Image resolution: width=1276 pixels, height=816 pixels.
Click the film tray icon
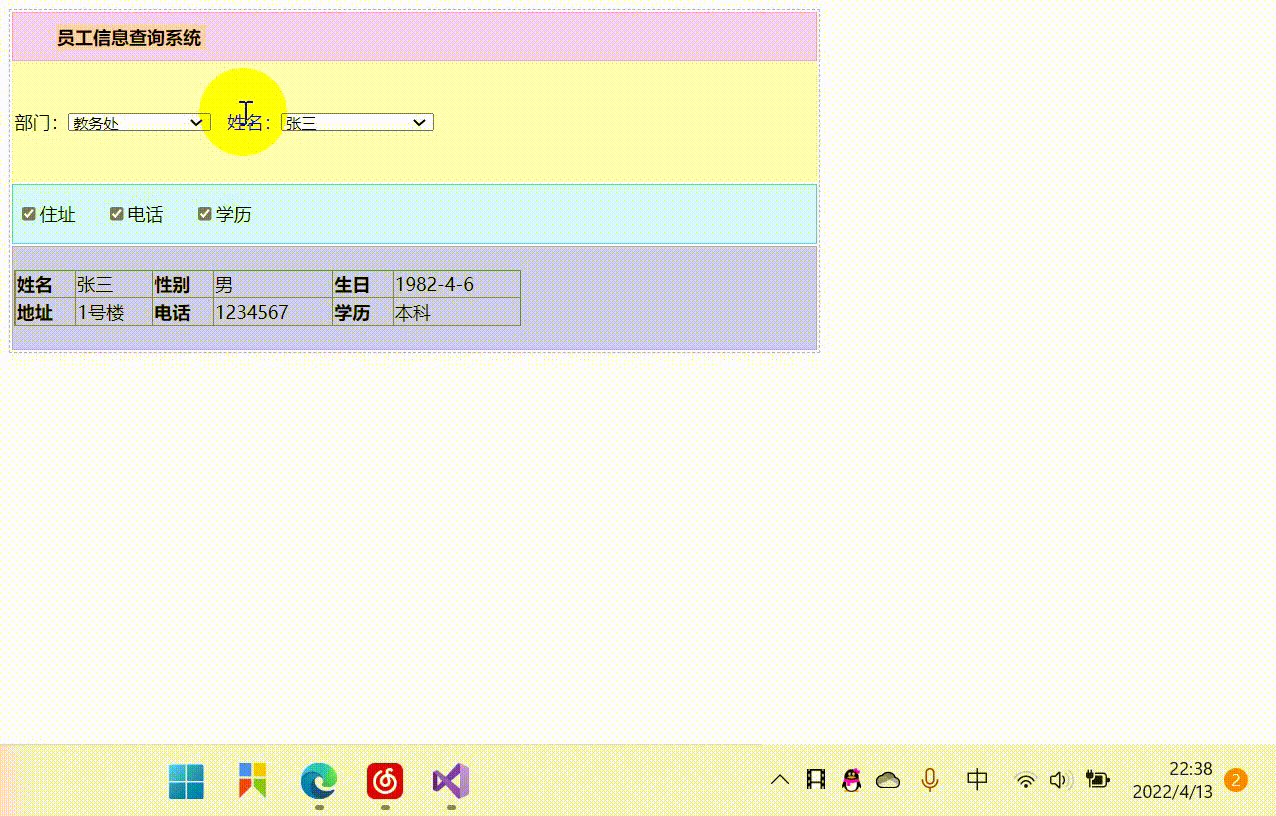tap(815, 779)
